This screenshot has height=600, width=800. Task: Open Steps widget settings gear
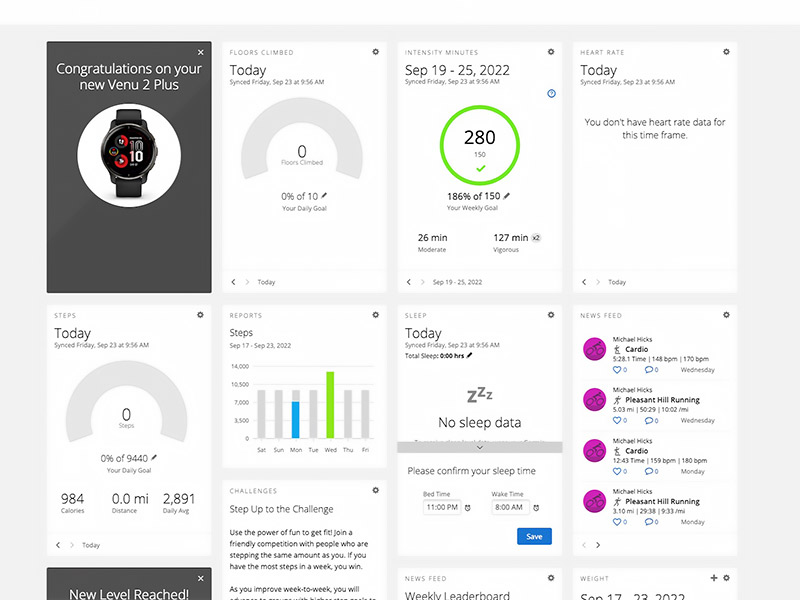pos(200,315)
